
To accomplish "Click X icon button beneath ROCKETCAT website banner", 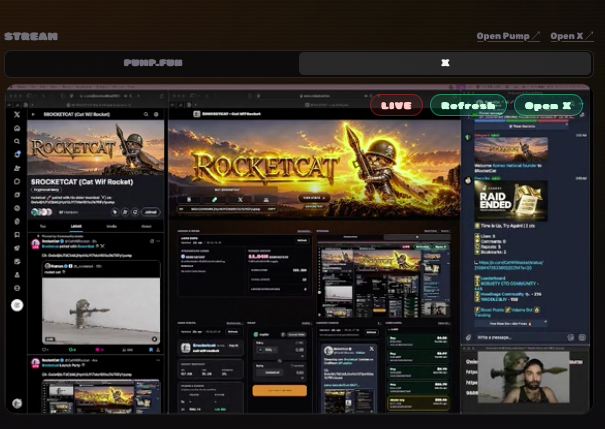I will [x=240, y=199].
